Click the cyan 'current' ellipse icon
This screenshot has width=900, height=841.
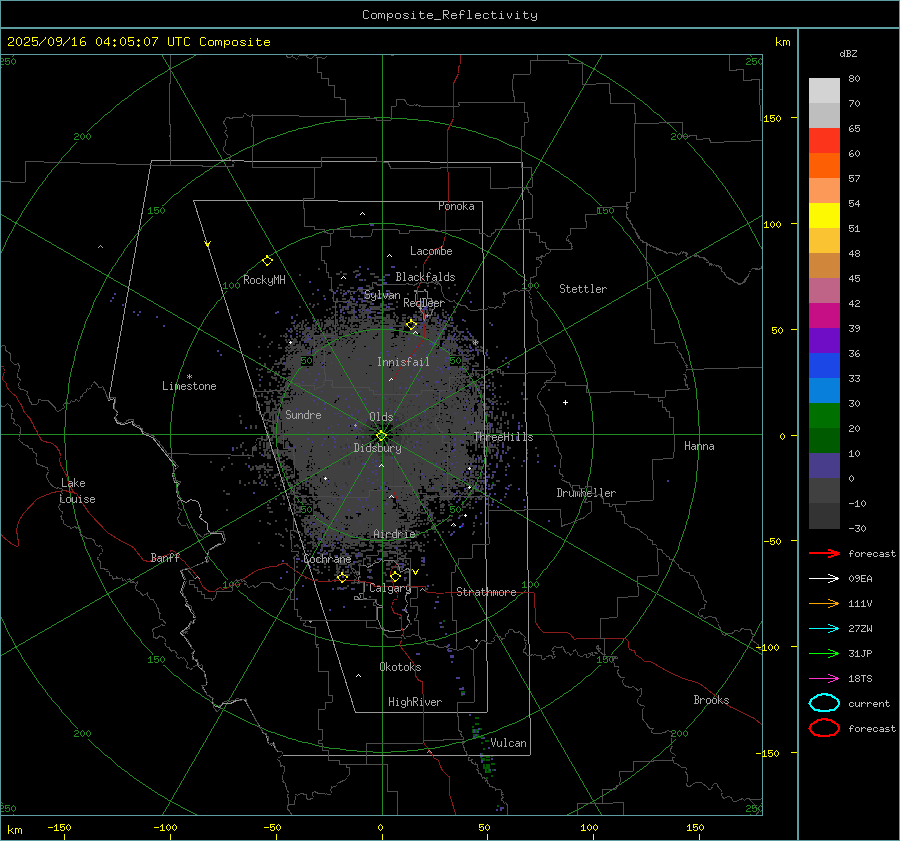point(824,703)
